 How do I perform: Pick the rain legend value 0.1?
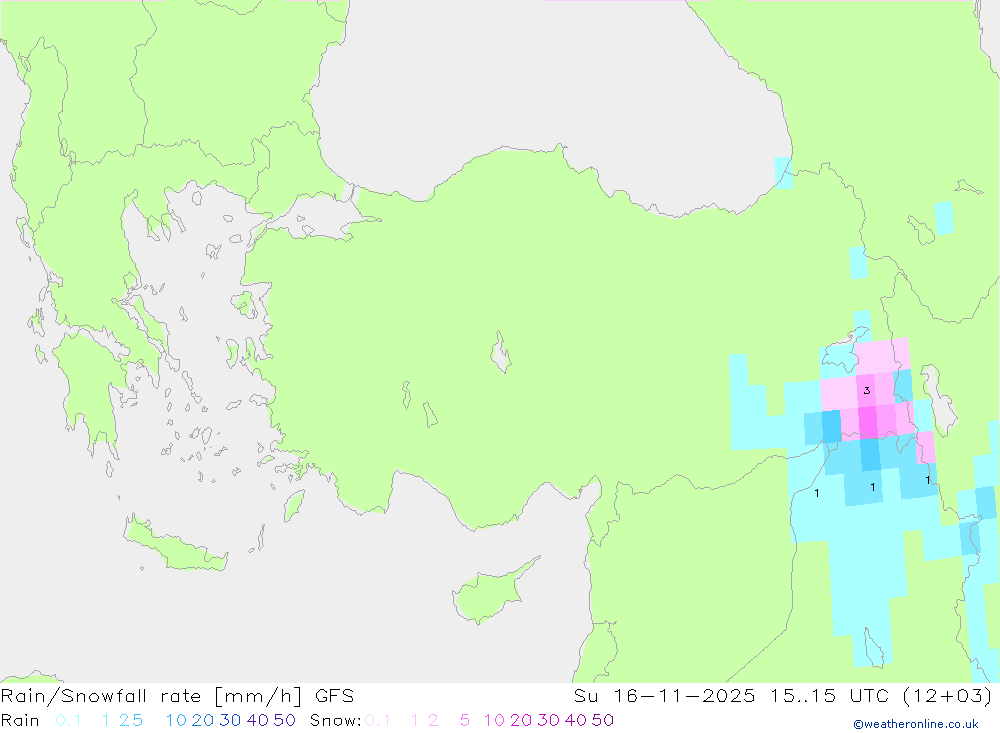tap(68, 720)
